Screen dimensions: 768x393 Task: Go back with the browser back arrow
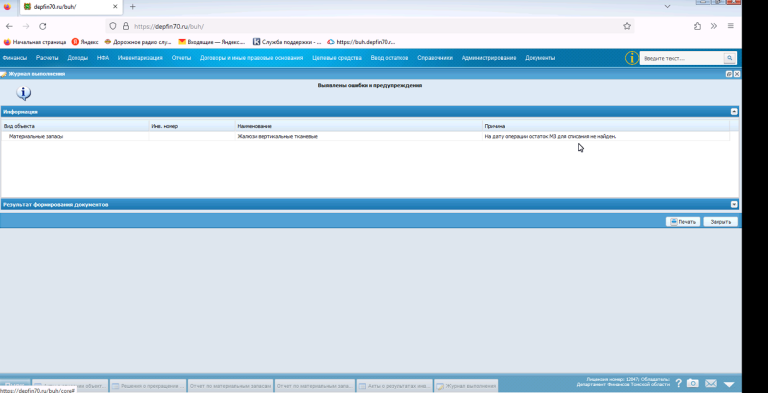click(9, 26)
